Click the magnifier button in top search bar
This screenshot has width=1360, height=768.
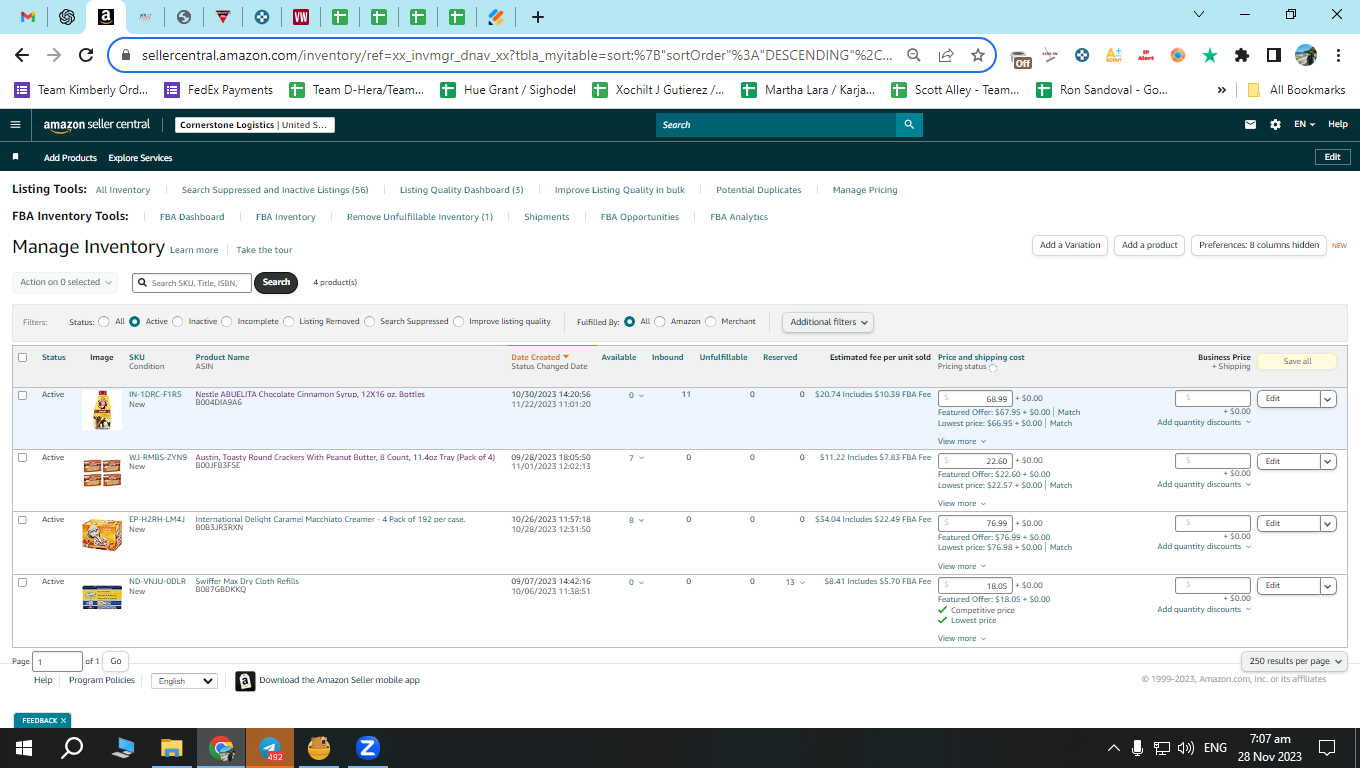(909, 125)
